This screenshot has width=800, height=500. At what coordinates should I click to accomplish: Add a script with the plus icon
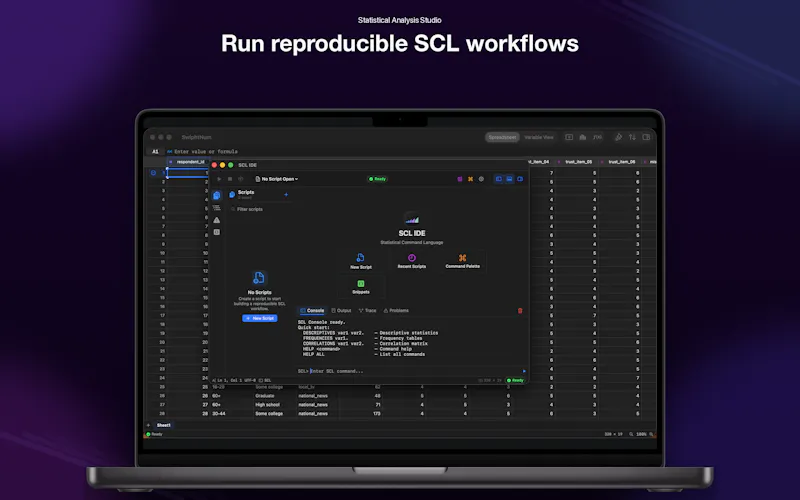click(286, 194)
